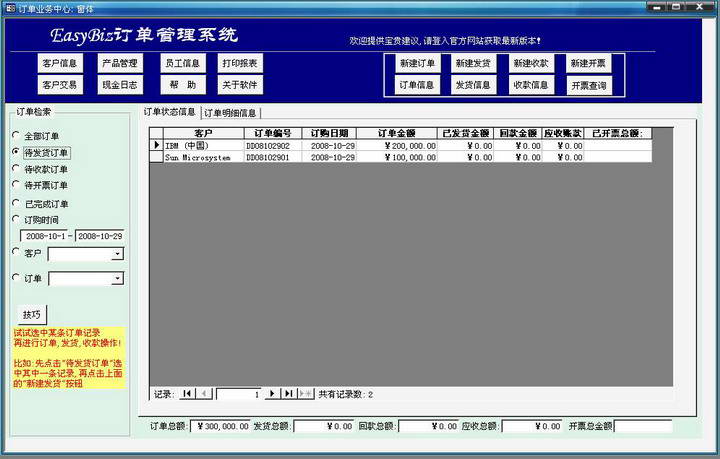Switch to the 订单明细信息 tab
The width and height of the screenshot is (720, 459).
pos(231,113)
